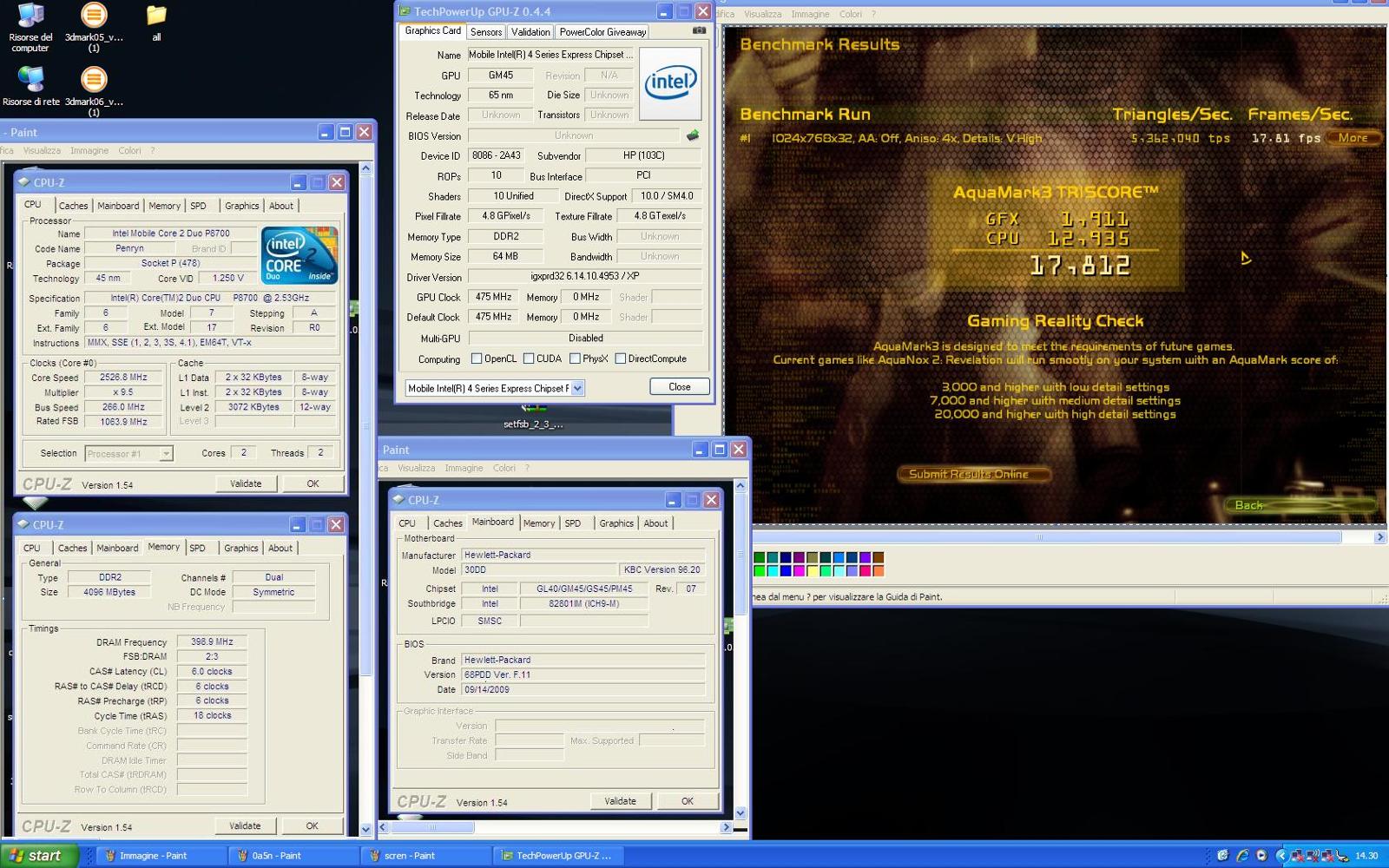
Task: Click GPU-Z title bar icon
Action: (404, 11)
